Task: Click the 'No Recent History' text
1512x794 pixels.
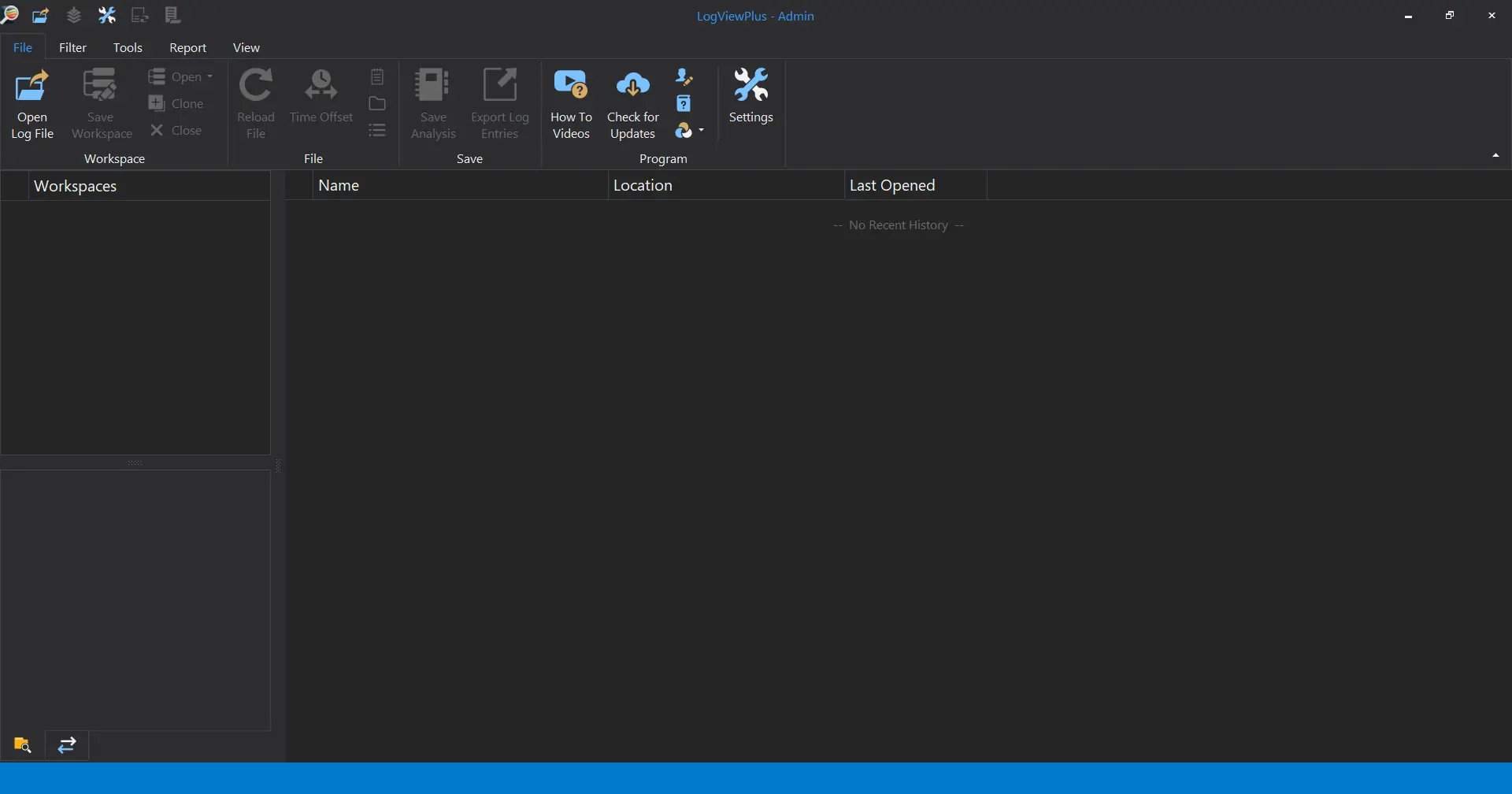Action: [899, 225]
